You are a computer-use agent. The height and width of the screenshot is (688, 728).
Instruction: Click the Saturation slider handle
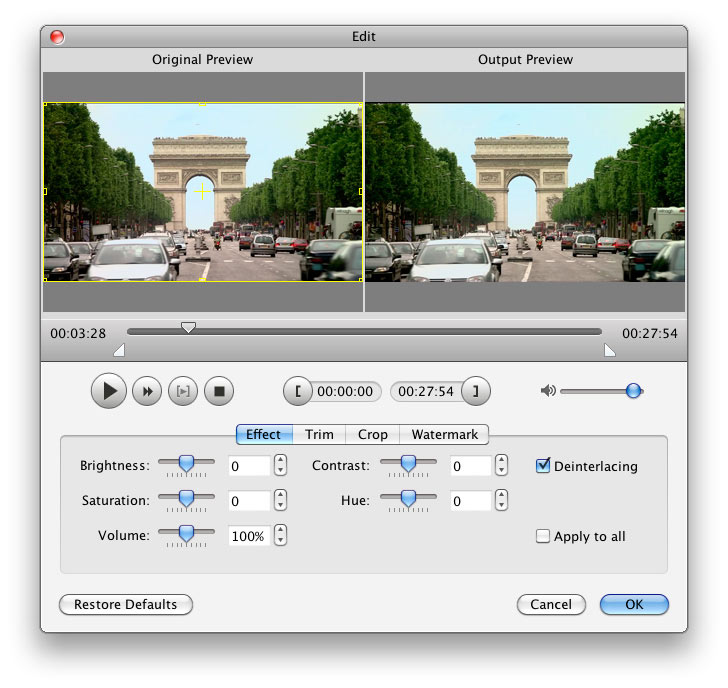[x=186, y=499]
